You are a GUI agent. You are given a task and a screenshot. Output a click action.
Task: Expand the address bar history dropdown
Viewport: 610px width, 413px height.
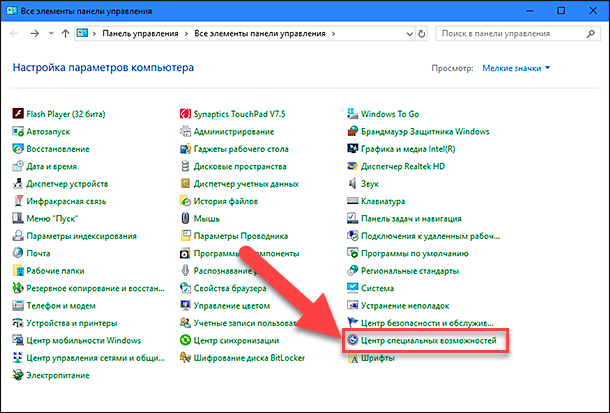(409, 34)
